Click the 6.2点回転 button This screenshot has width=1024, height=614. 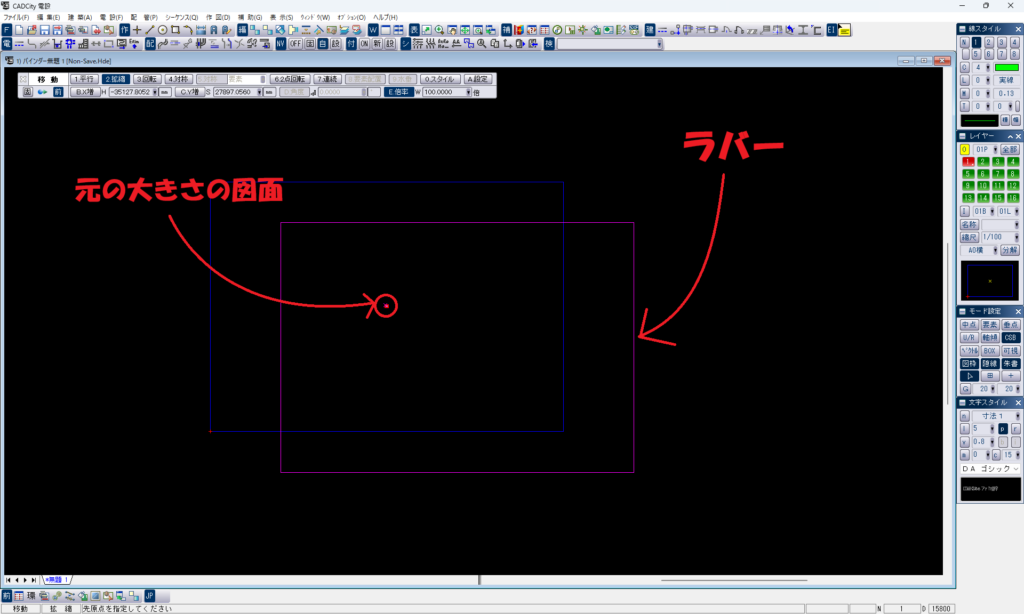click(x=289, y=79)
